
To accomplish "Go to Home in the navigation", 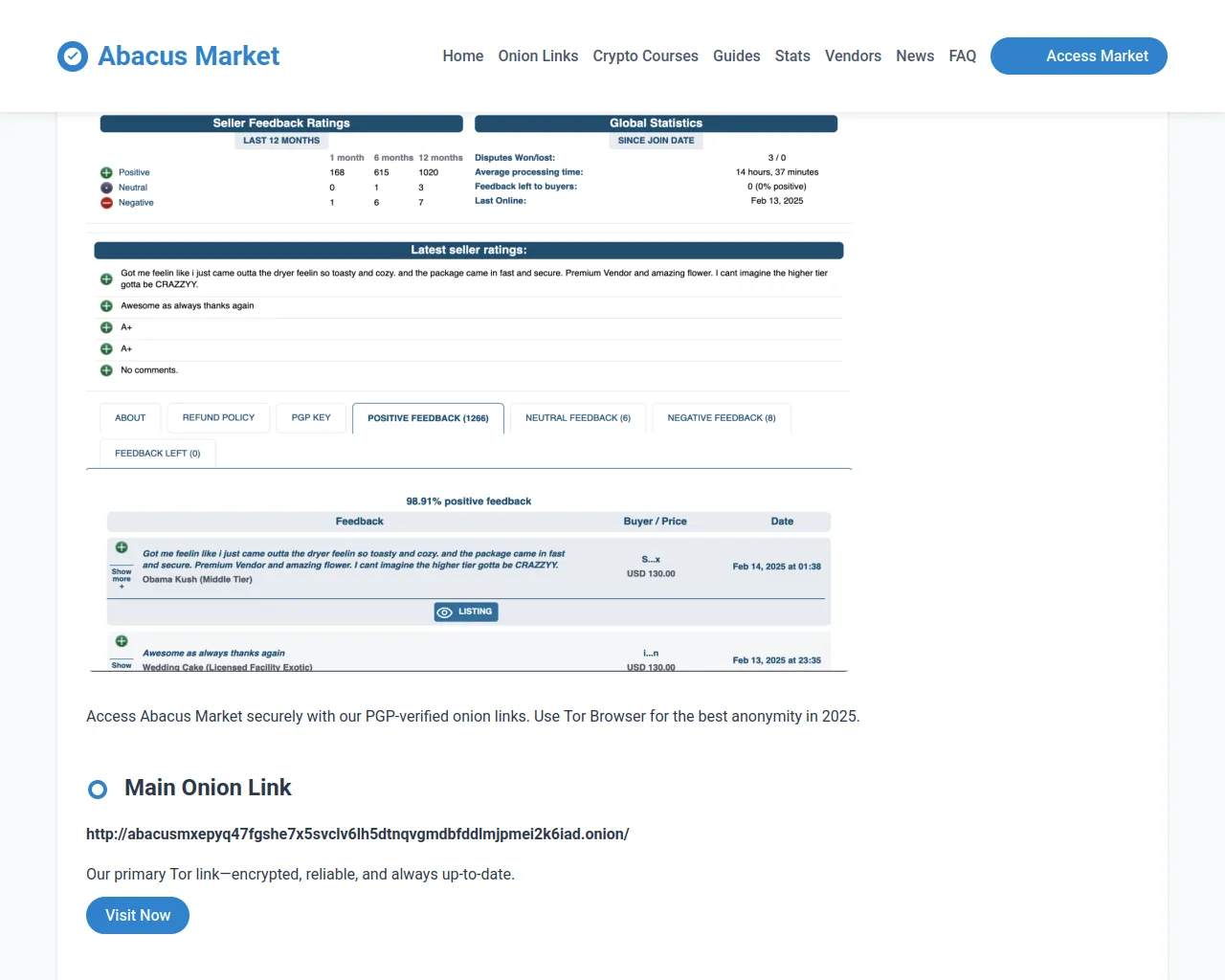I will (463, 56).
